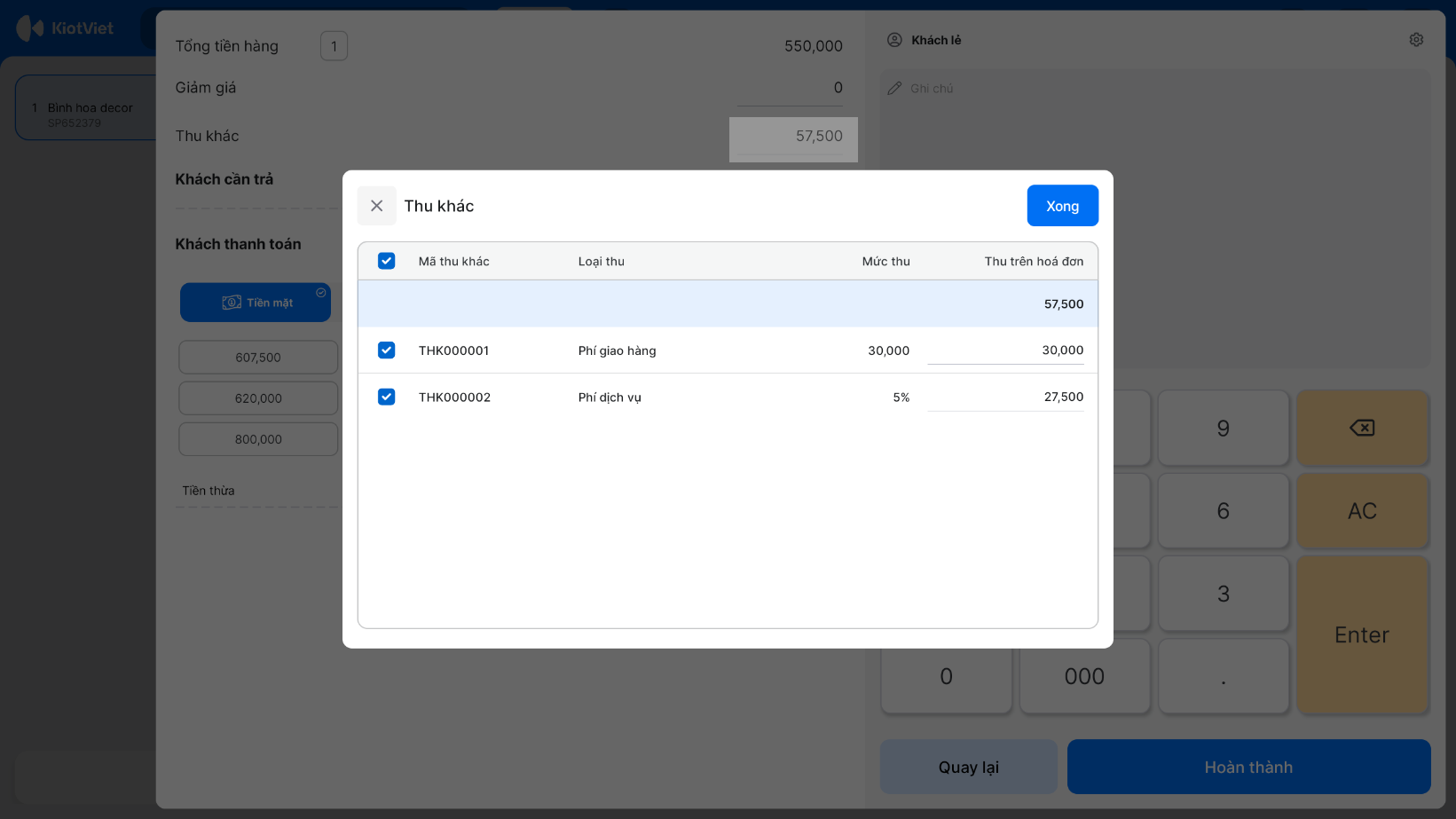Toggle the select-all checkbox in table header
Image resolution: width=1456 pixels, height=819 pixels.
[x=386, y=261]
